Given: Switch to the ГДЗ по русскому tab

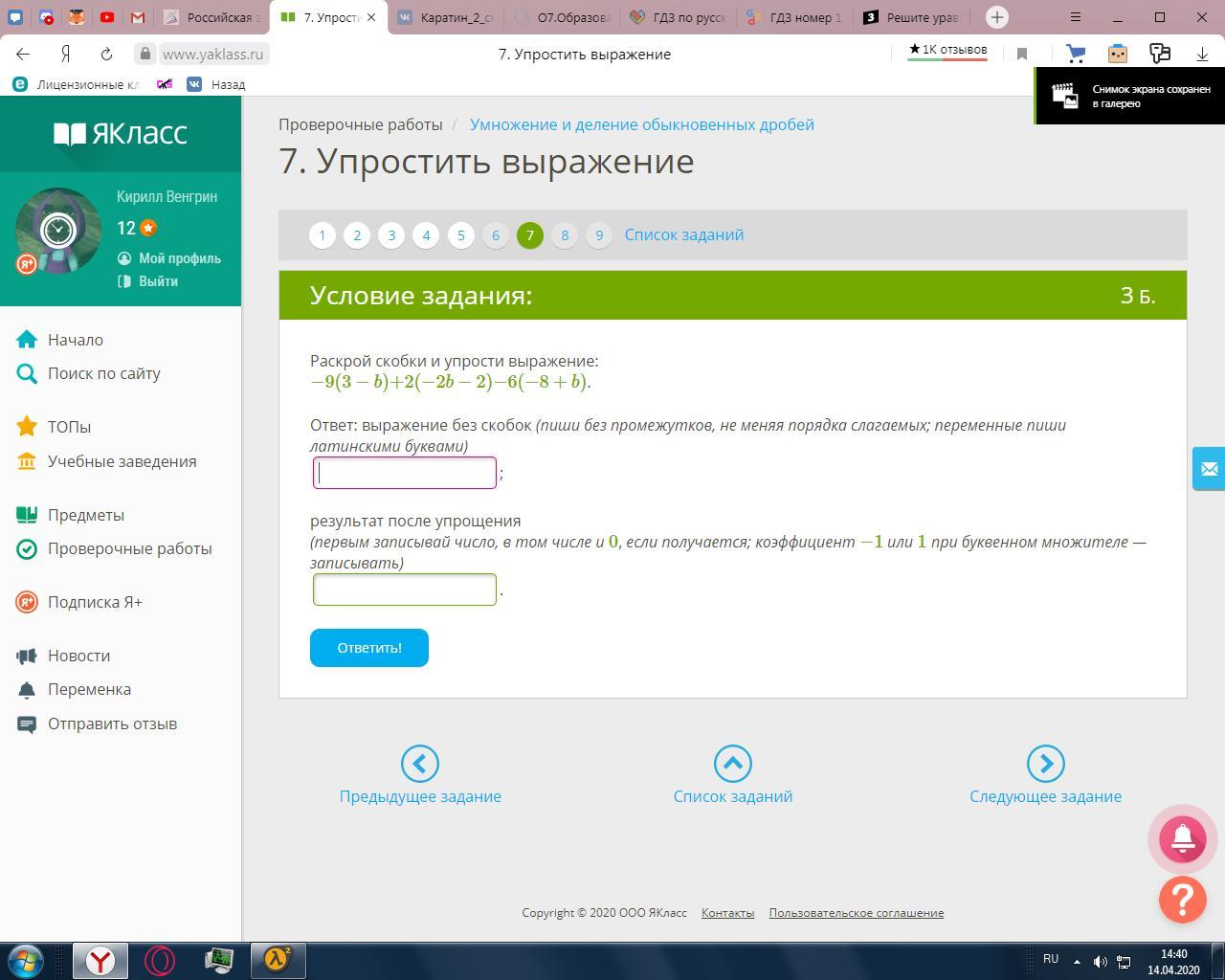Looking at the screenshot, I should tap(680, 17).
